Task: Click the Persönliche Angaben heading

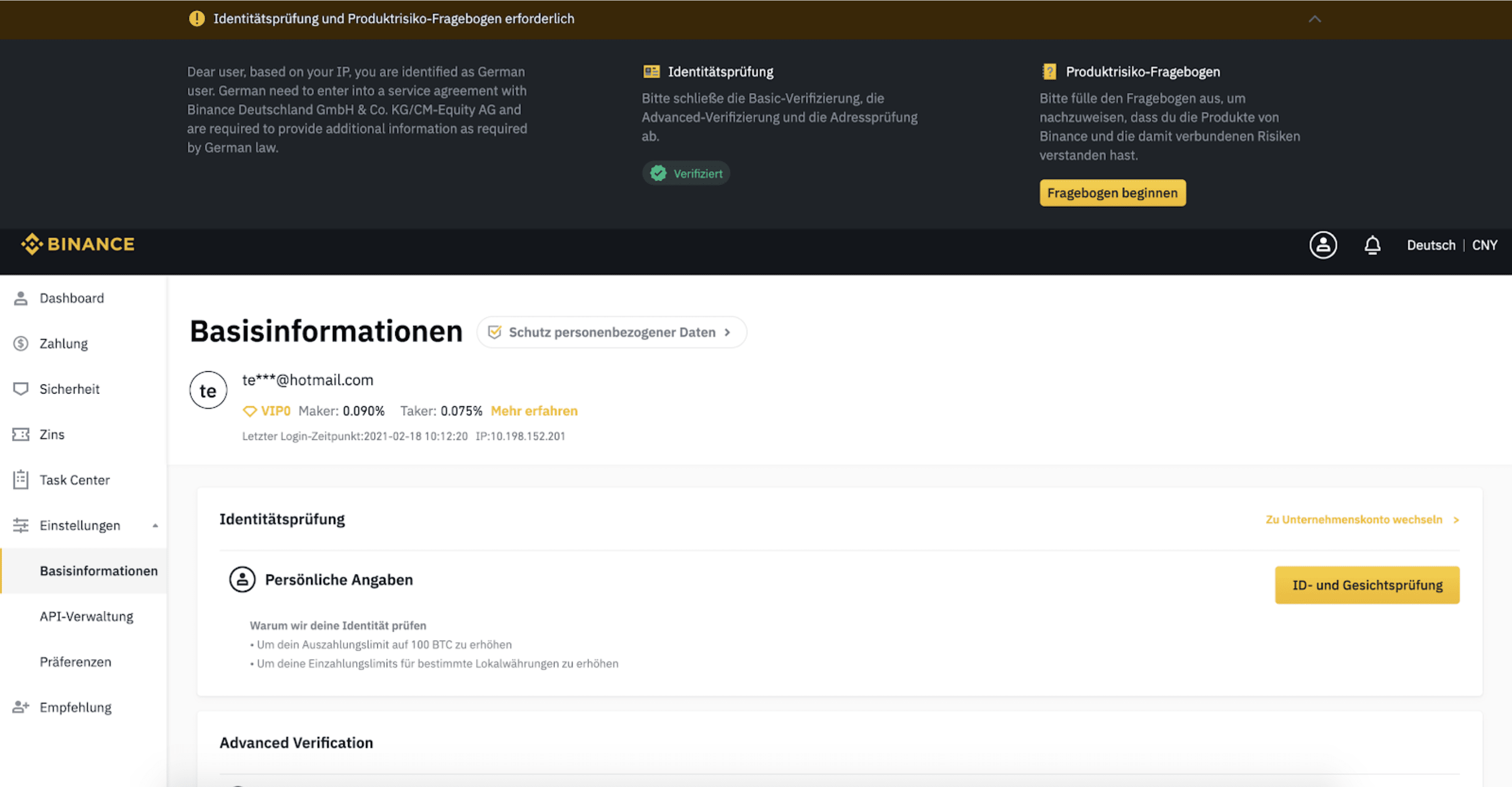Action: point(339,580)
